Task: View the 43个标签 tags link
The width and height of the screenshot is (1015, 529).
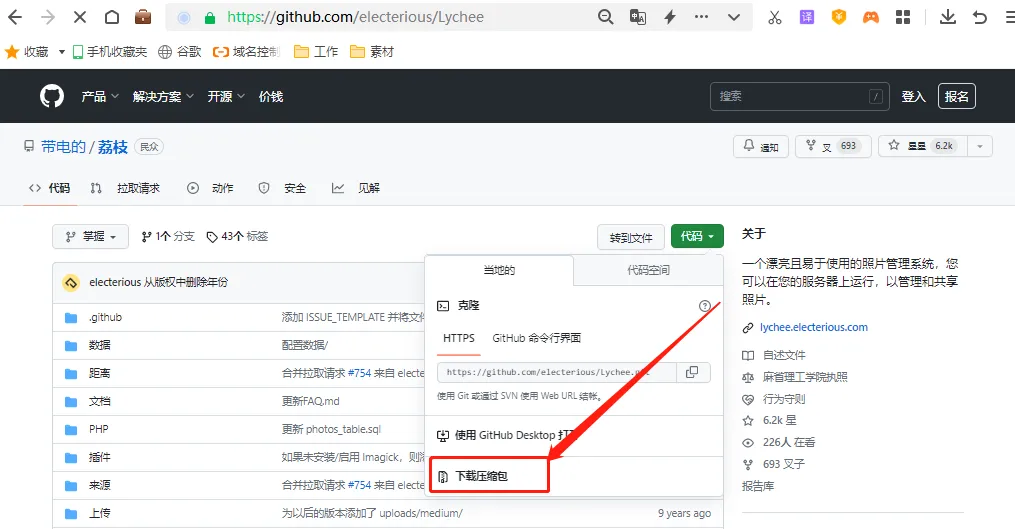Action: [x=237, y=236]
